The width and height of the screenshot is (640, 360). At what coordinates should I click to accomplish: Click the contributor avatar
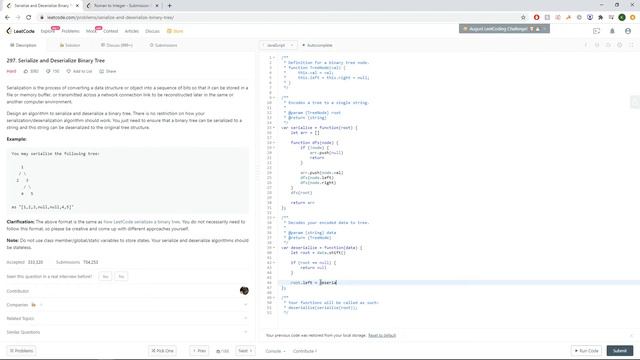click(244, 291)
